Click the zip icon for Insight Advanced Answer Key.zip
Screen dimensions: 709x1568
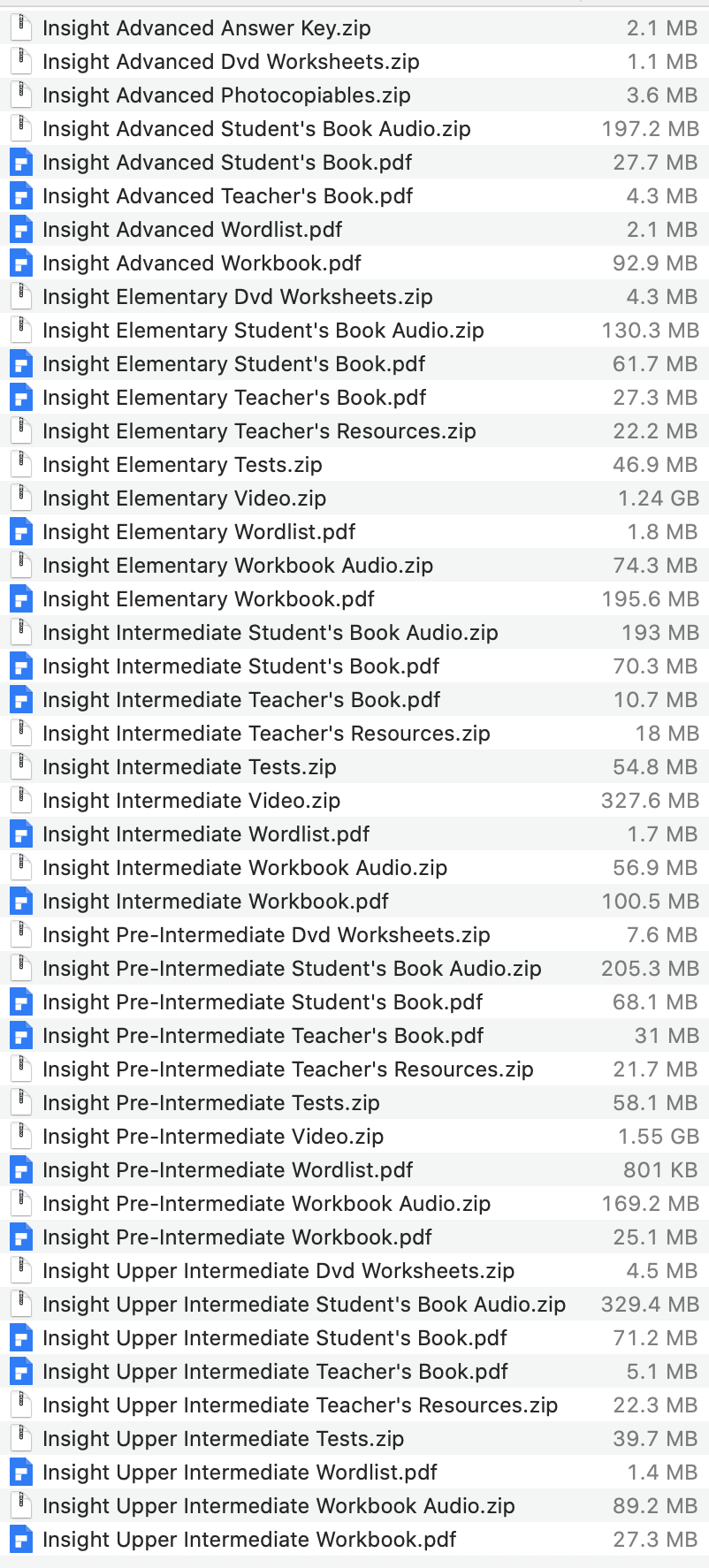coord(20,28)
